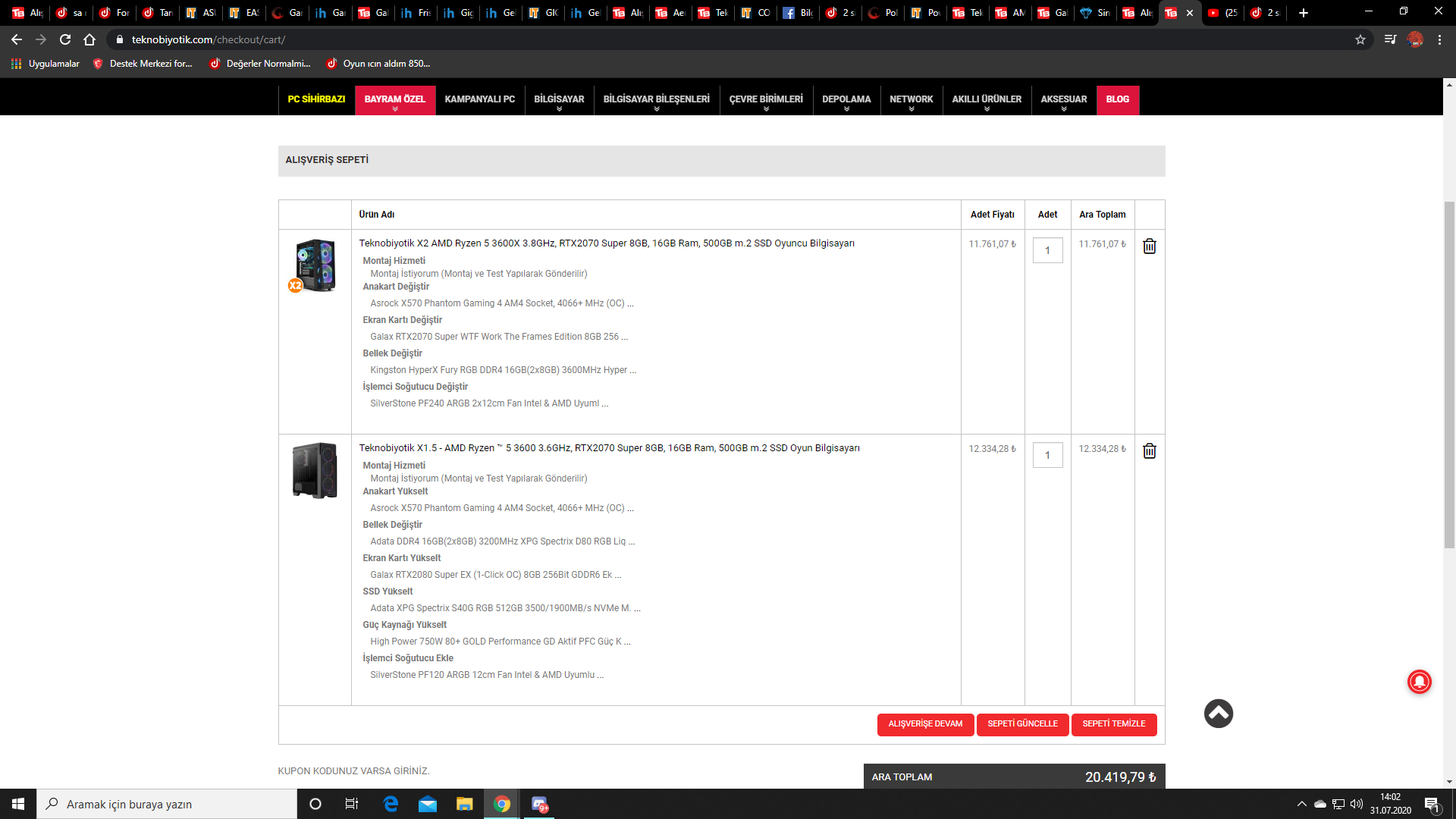This screenshot has height=819, width=1456.
Task: Reload the page using the refresh icon
Action: (65, 39)
